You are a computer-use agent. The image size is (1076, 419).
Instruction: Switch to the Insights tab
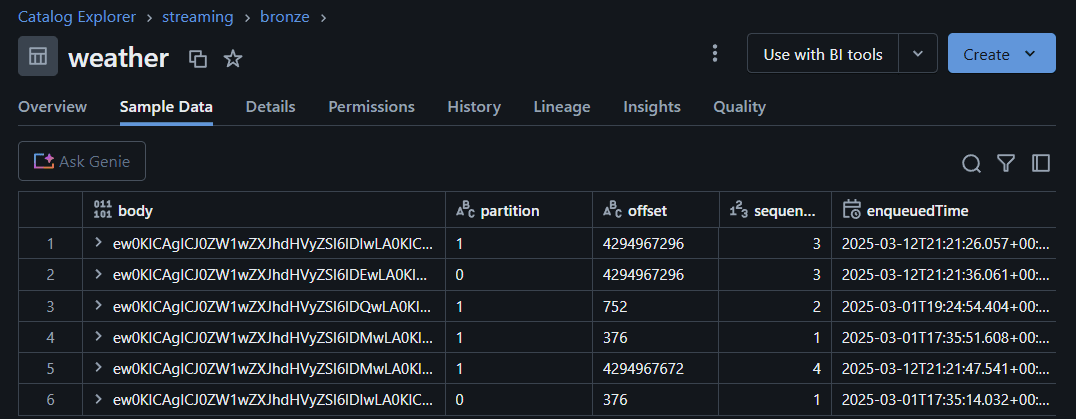point(652,107)
